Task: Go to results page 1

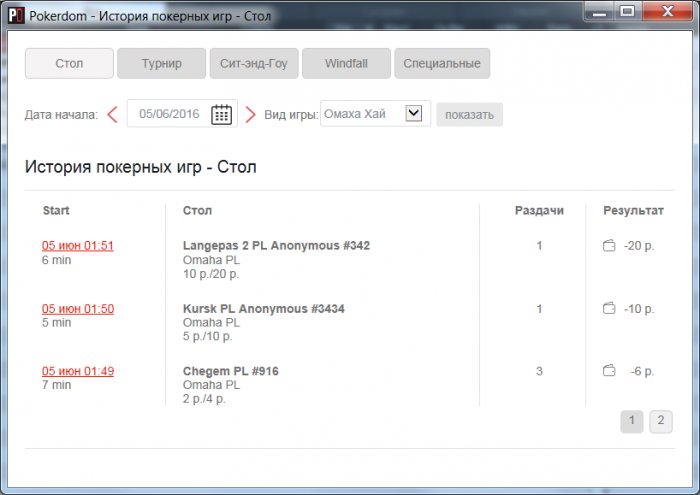Action: [x=632, y=421]
